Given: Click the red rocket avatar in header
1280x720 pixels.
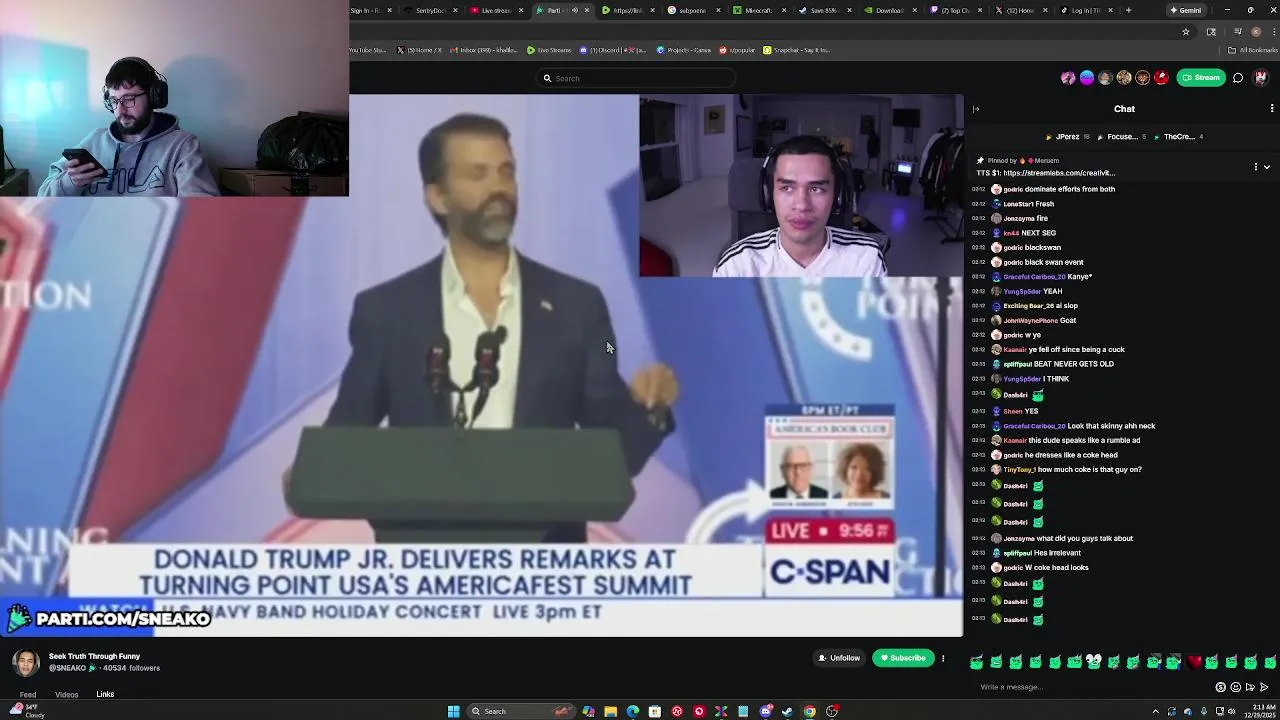Looking at the screenshot, I should click(1161, 78).
